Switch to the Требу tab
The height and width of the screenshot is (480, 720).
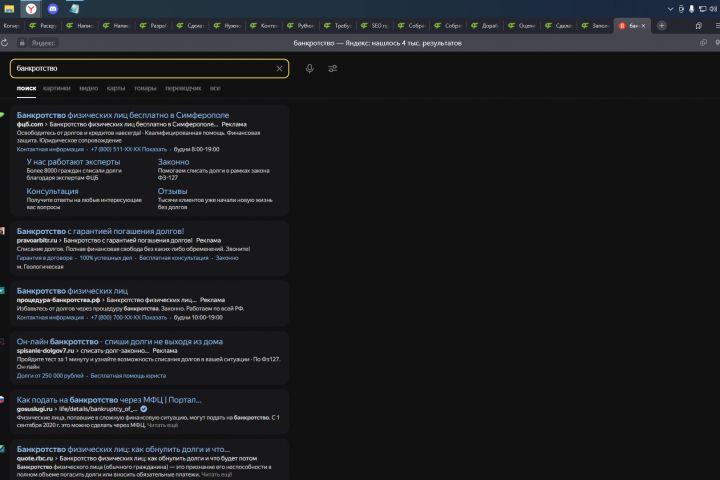point(338,26)
